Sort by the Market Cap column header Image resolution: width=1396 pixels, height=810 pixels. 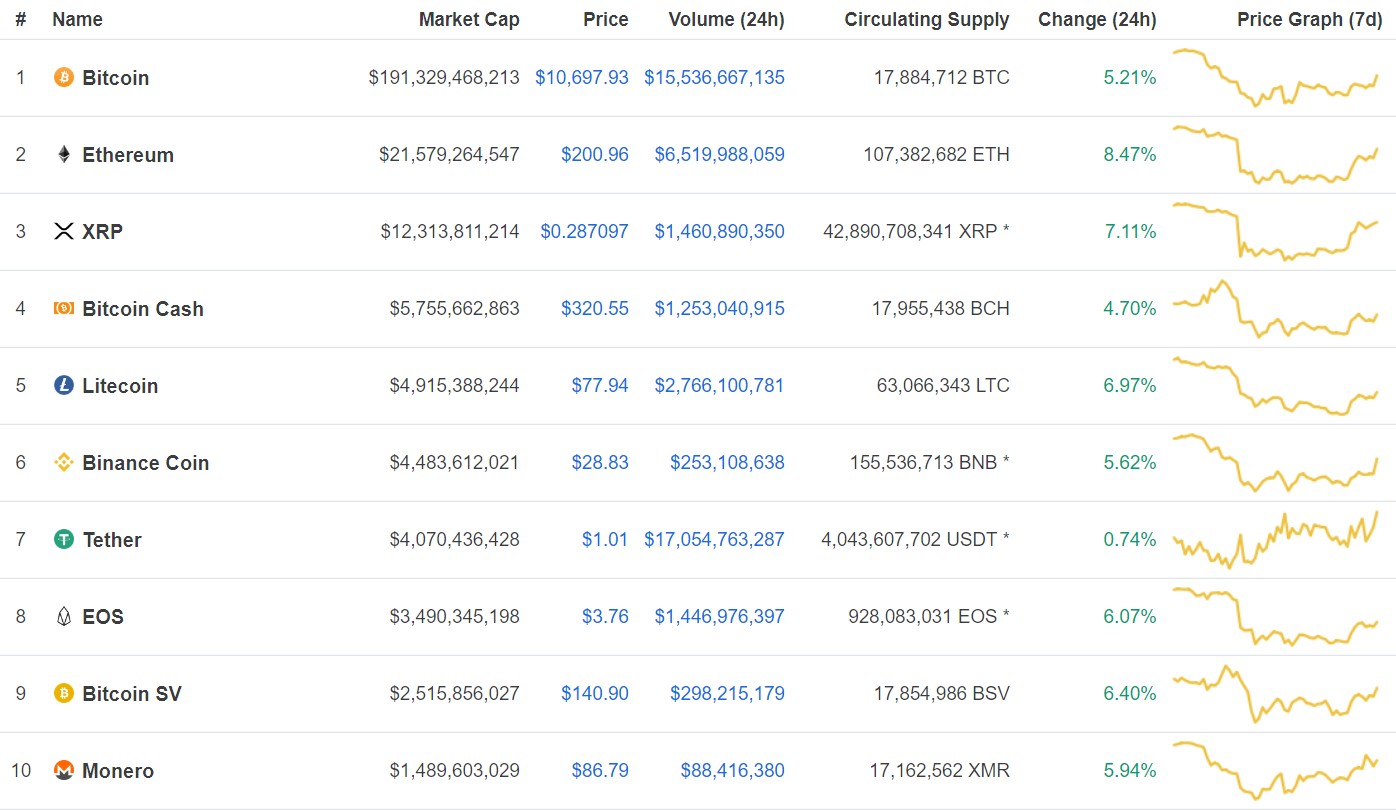[x=469, y=19]
